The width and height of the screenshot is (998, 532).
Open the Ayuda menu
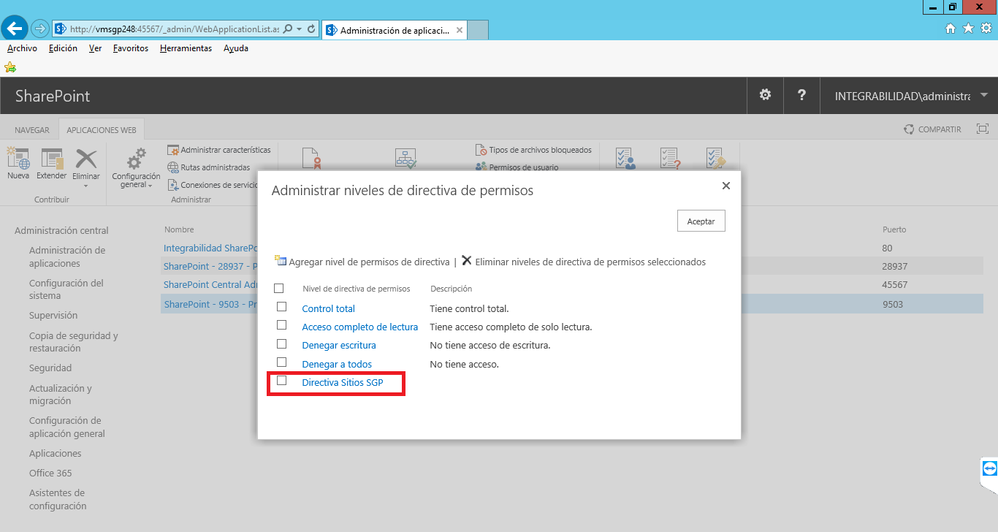tap(235, 48)
